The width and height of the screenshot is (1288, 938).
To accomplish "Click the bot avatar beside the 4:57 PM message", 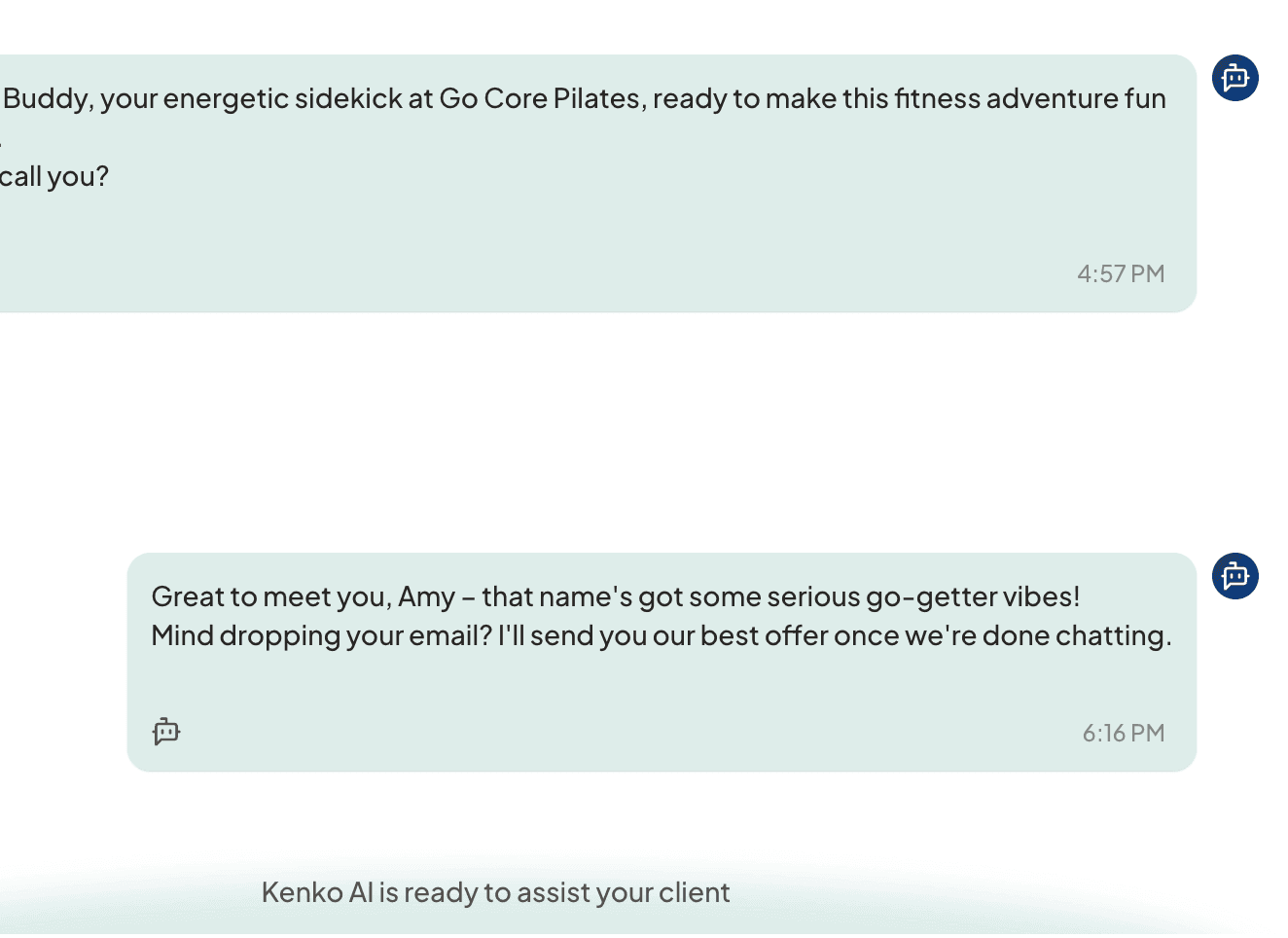I will (x=1234, y=78).
